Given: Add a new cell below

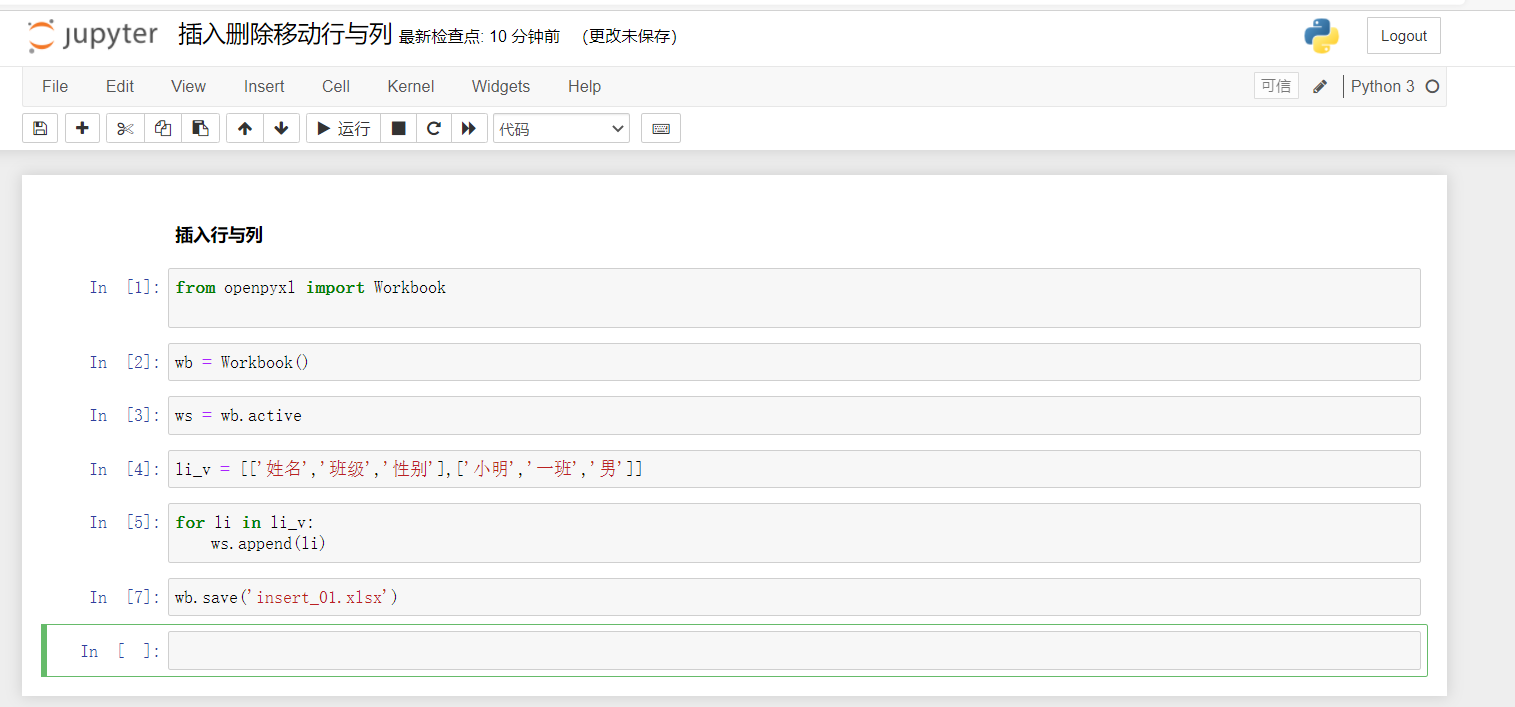Looking at the screenshot, I should coord(82,128).
